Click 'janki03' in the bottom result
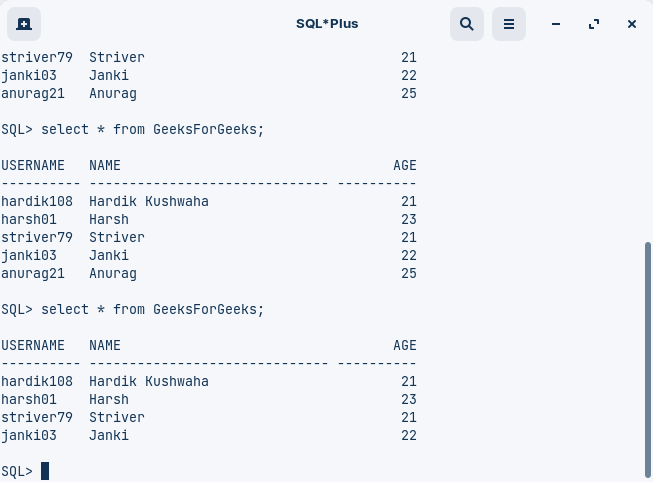653x482 pixels. tap(29, 435)
